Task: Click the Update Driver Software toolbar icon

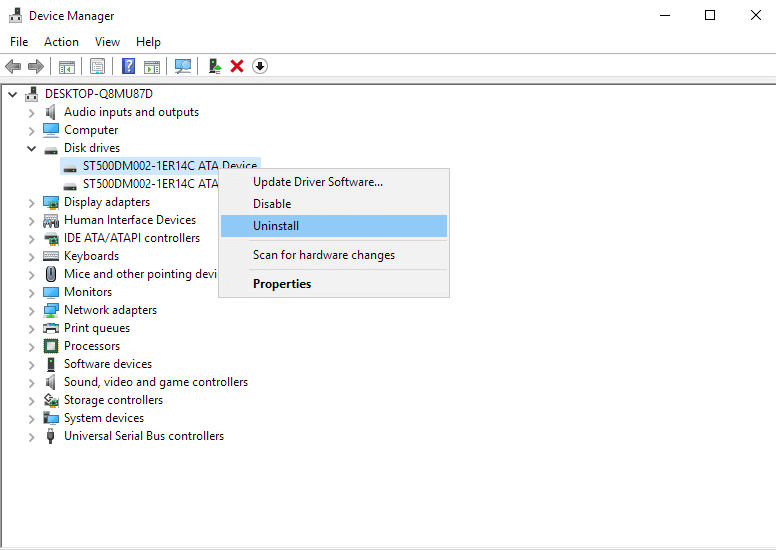Action: [214, 66]
